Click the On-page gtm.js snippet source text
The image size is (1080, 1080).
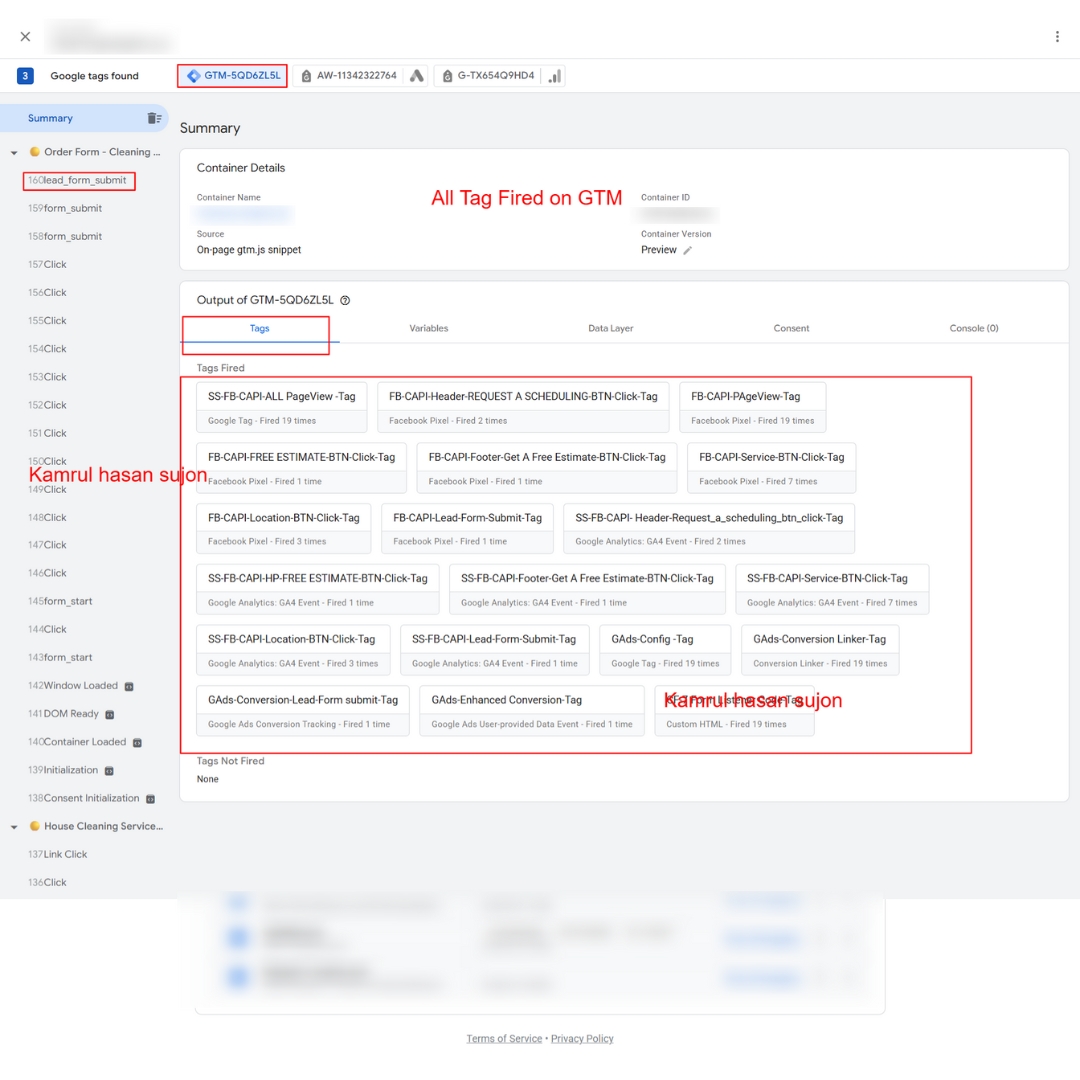pyautogui.click(x=249, y=250)
